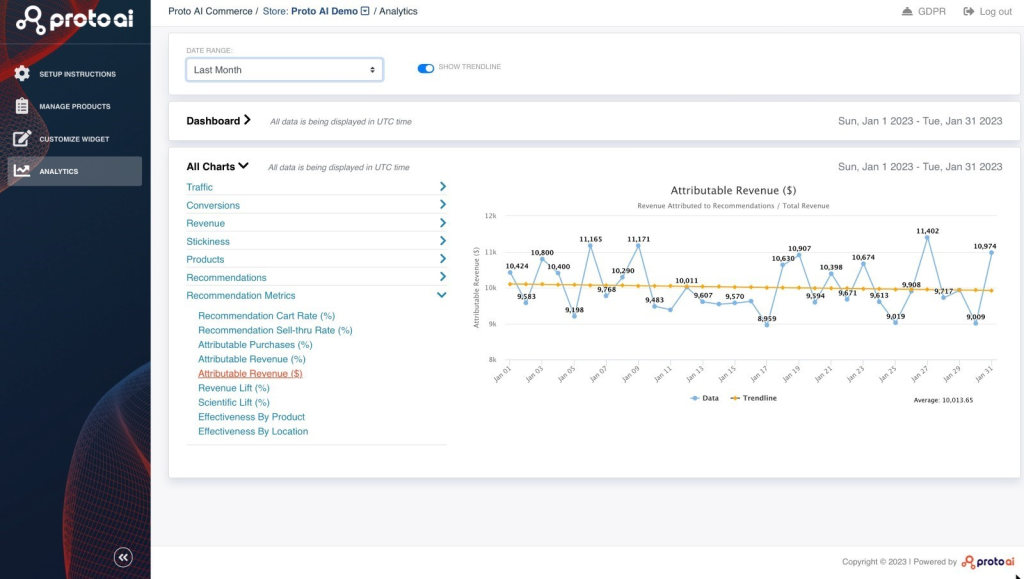Open the Setup Instructions menu item
This screenshot has height=579, width=1024.
pyautogui.click(x=74, y=74)
